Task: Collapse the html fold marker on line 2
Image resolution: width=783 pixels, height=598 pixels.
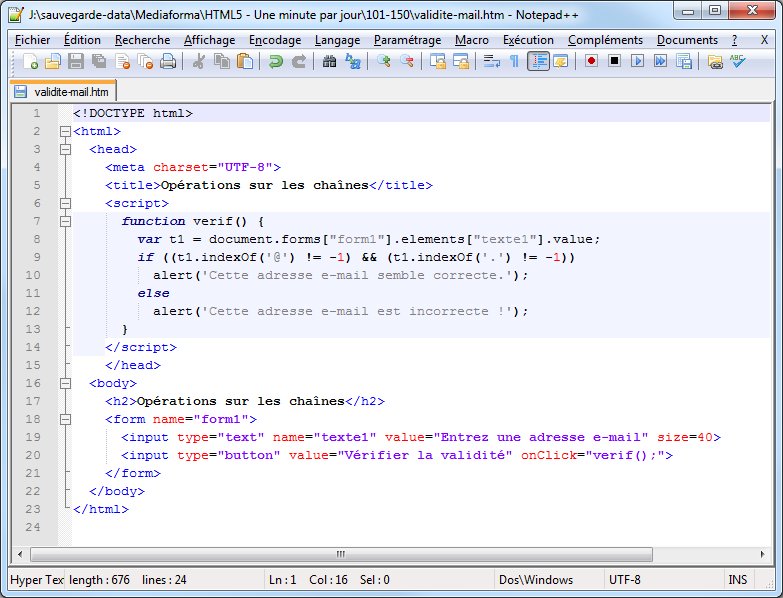Action: (65, 131)
